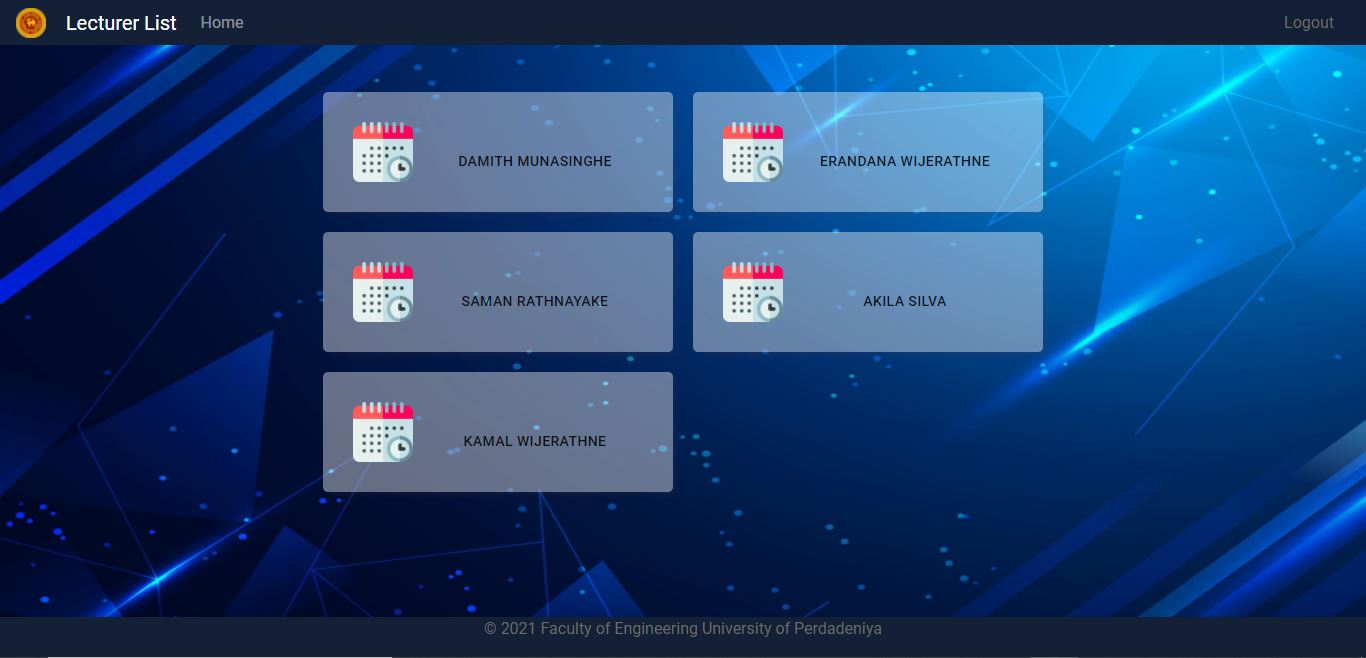Select the ERANDANA WIJERATHNE name label

tap(905, 161)
